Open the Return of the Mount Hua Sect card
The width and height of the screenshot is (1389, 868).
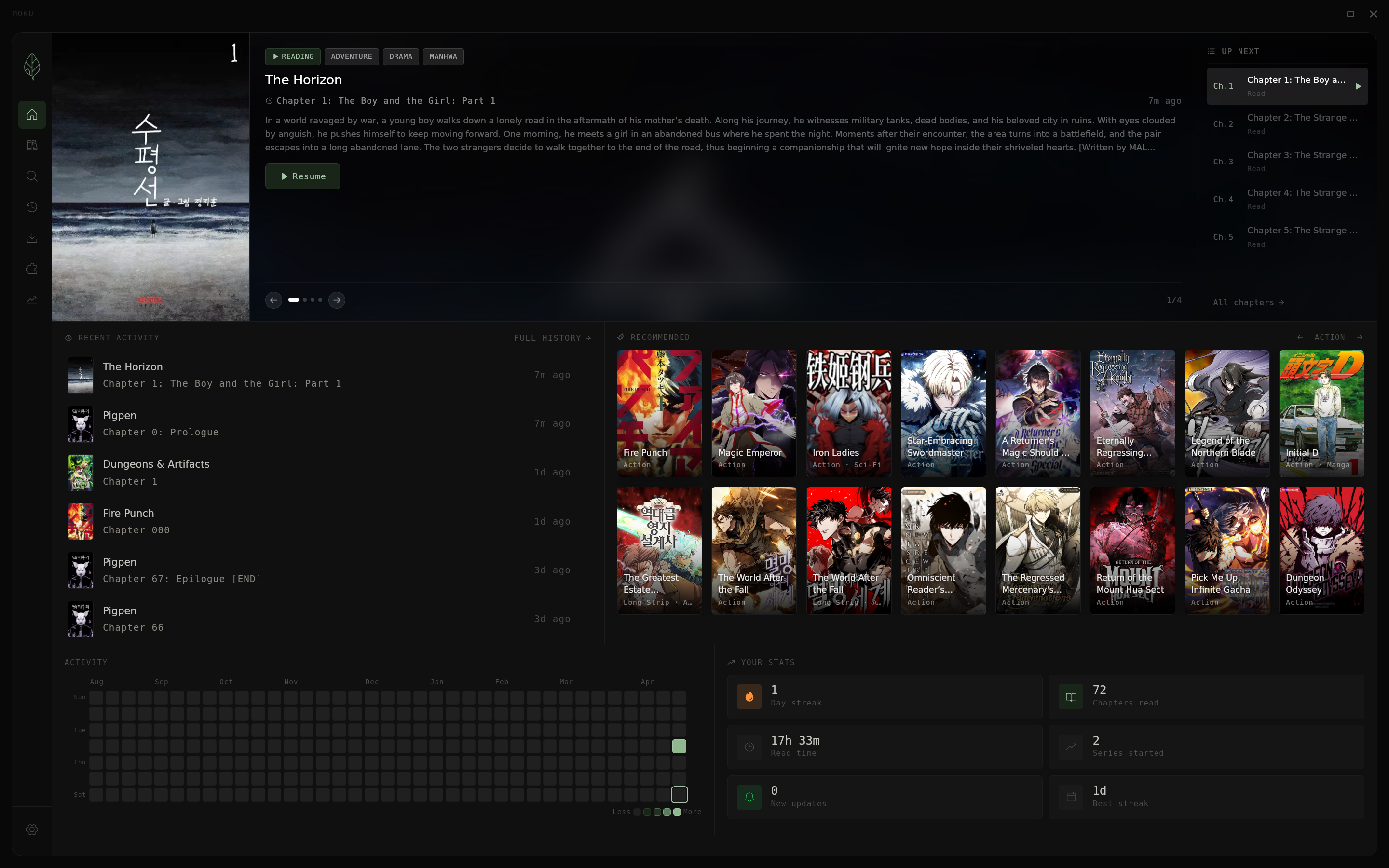point(1132,551)
